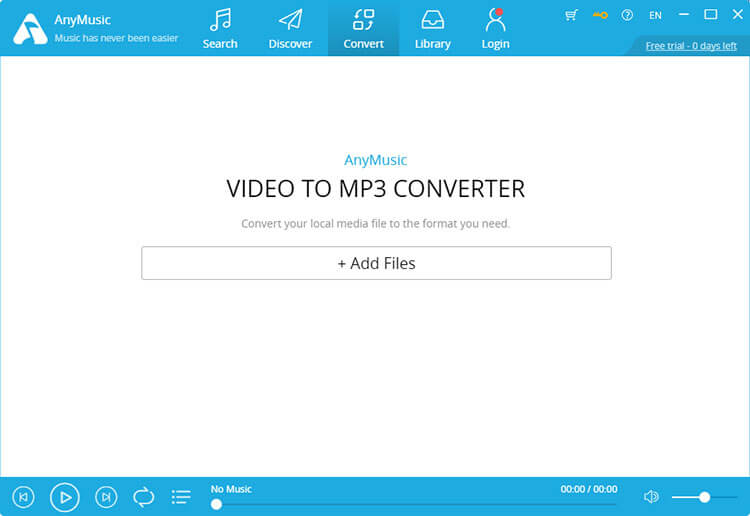Go to the Login tab
The width and height of the screenshot is (750, 516).
496,29
